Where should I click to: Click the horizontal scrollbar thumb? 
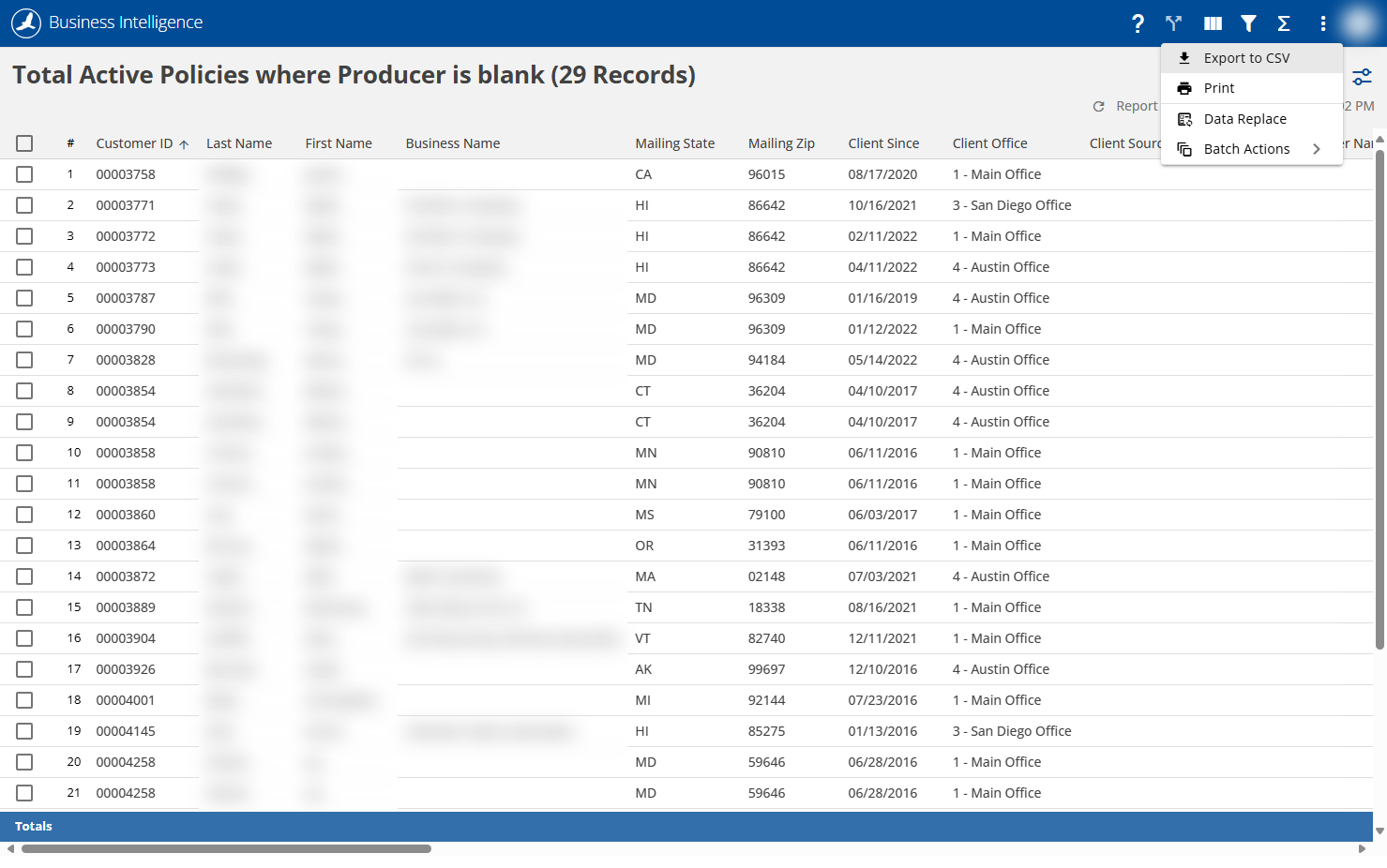point(226,849)
